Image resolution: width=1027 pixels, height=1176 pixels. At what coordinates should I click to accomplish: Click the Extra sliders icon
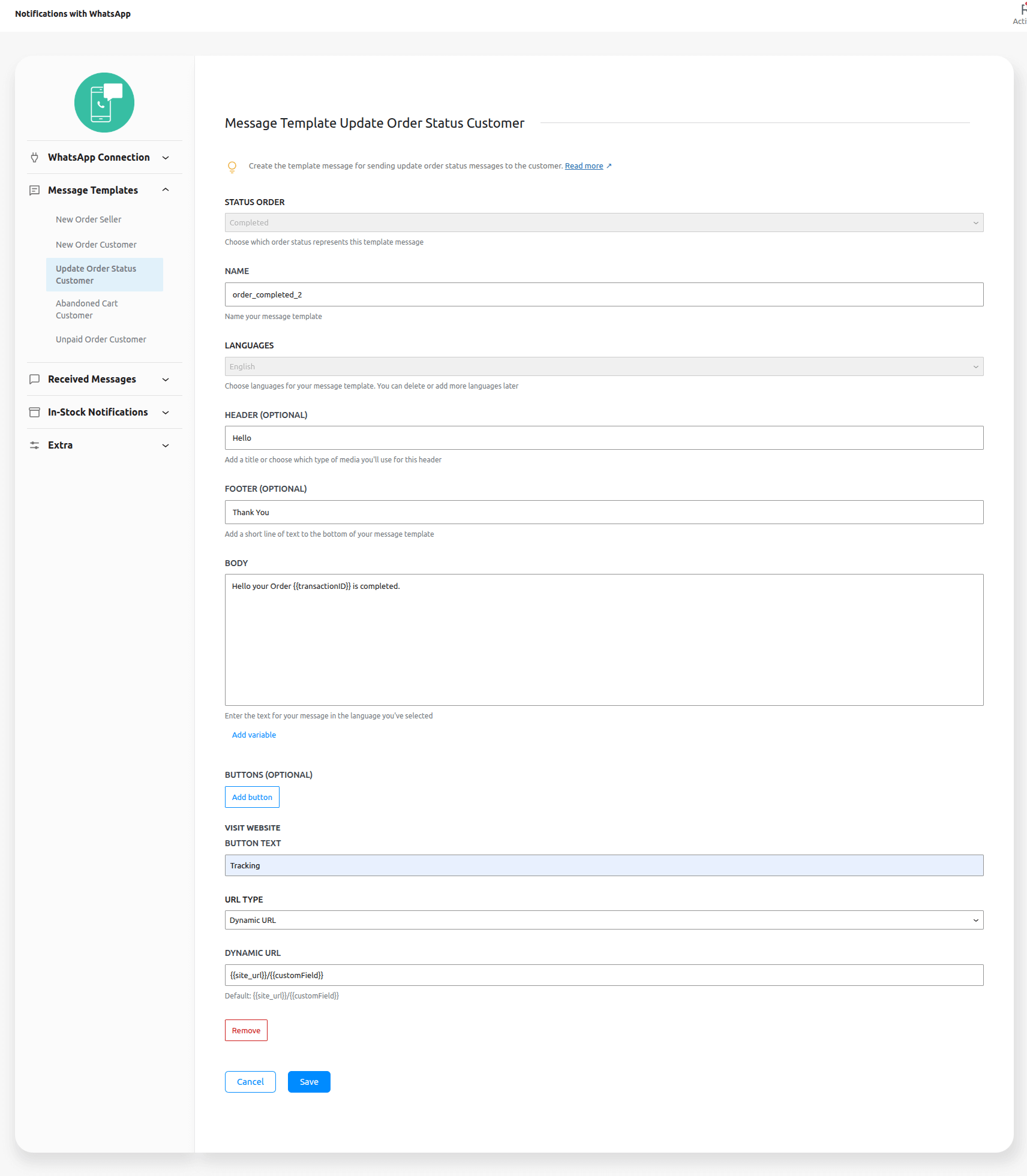(x=35, y=446)
